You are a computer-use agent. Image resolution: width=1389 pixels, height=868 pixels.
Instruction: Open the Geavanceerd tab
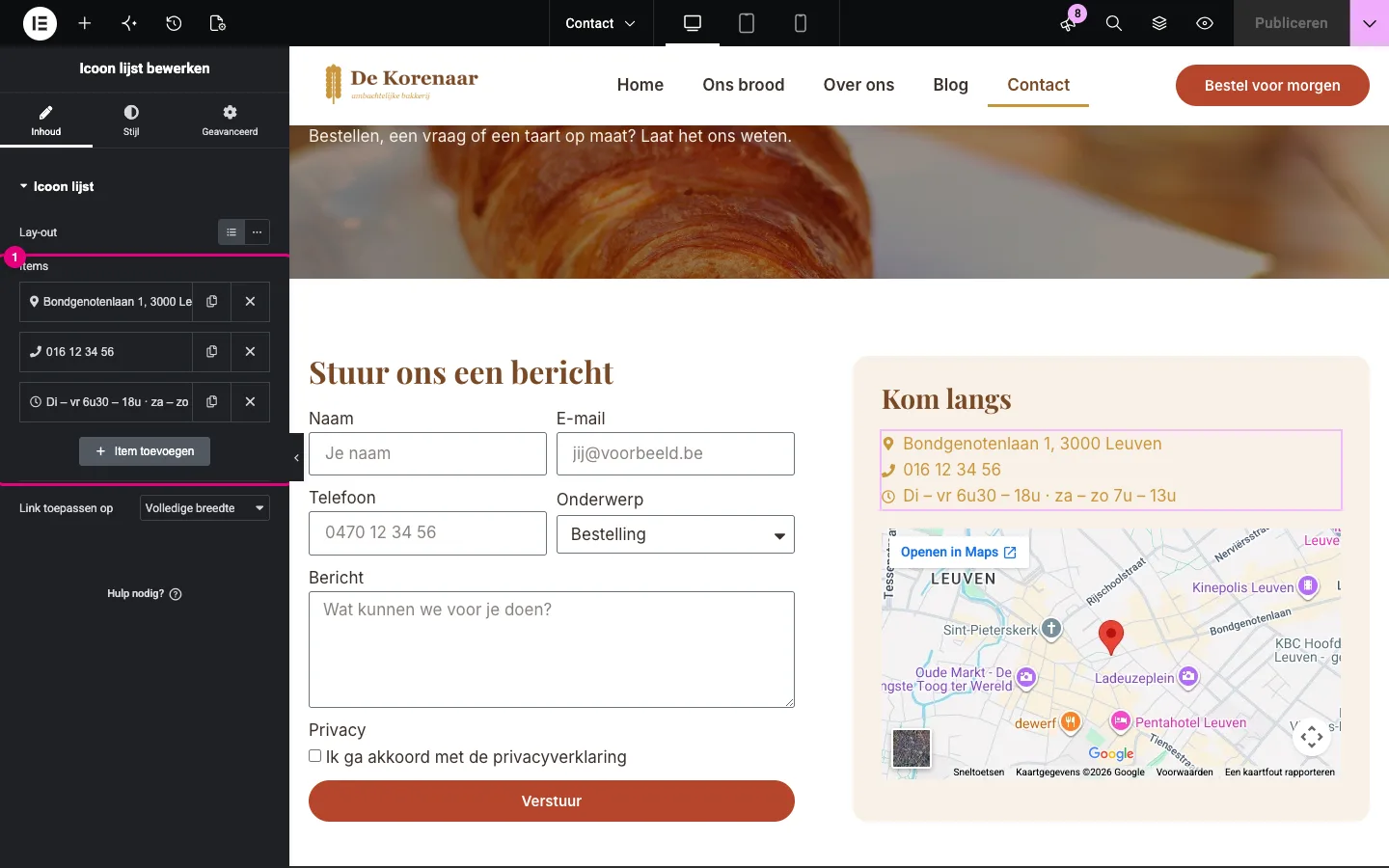coord(230,121)
